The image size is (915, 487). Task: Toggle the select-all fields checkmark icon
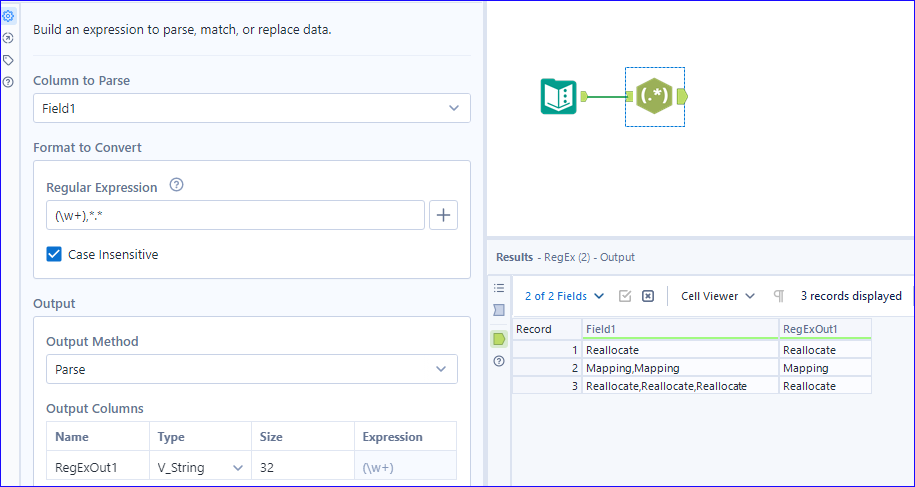pyautogui.click(x=625, y=296)
